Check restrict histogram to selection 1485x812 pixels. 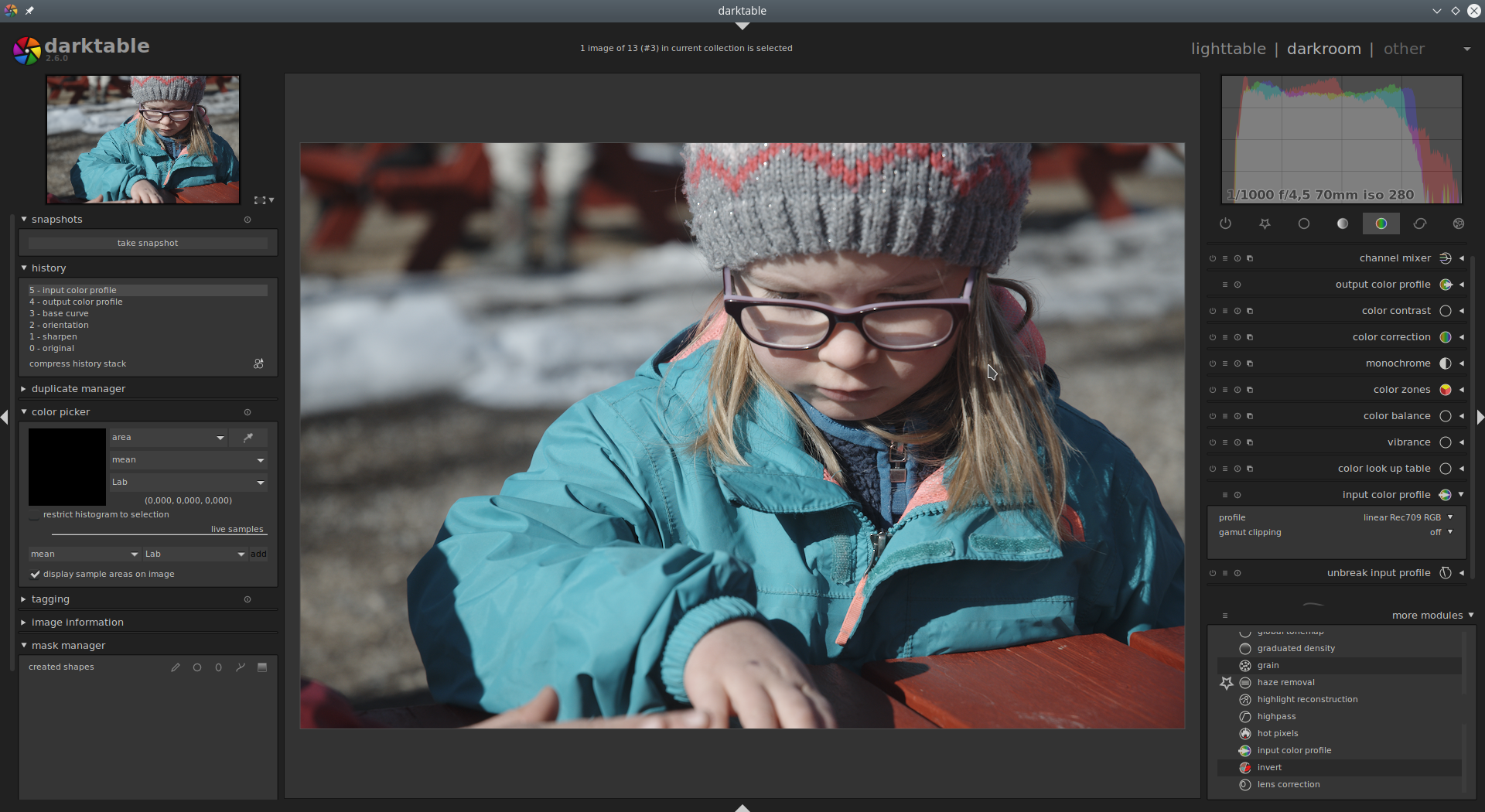point(35,515)
